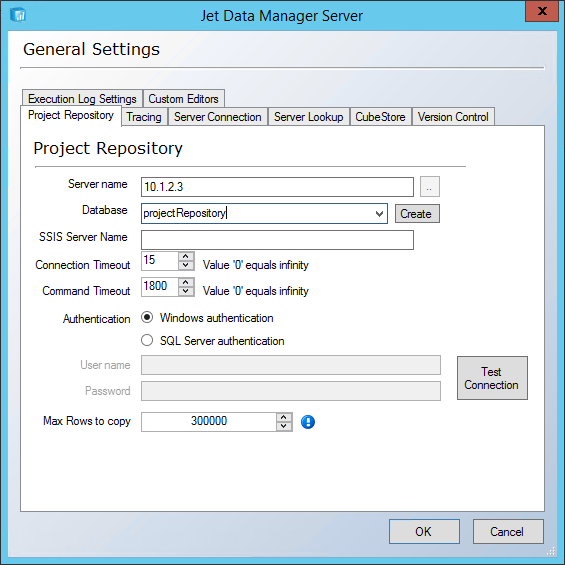
Task: Select SQL Server authentication option
Action: coord(147,340)
